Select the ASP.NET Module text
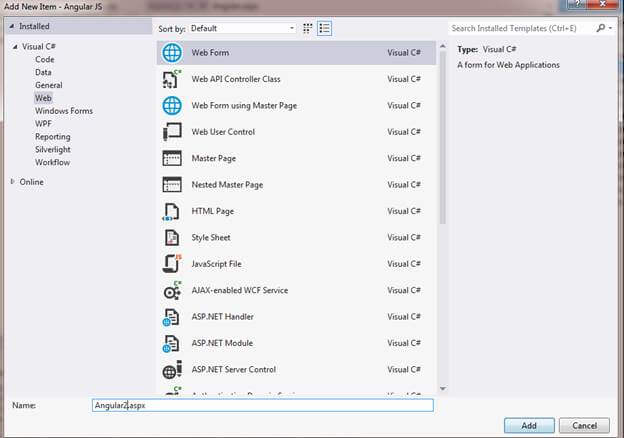This screenshot has height=438, width=624. [222, 343]
